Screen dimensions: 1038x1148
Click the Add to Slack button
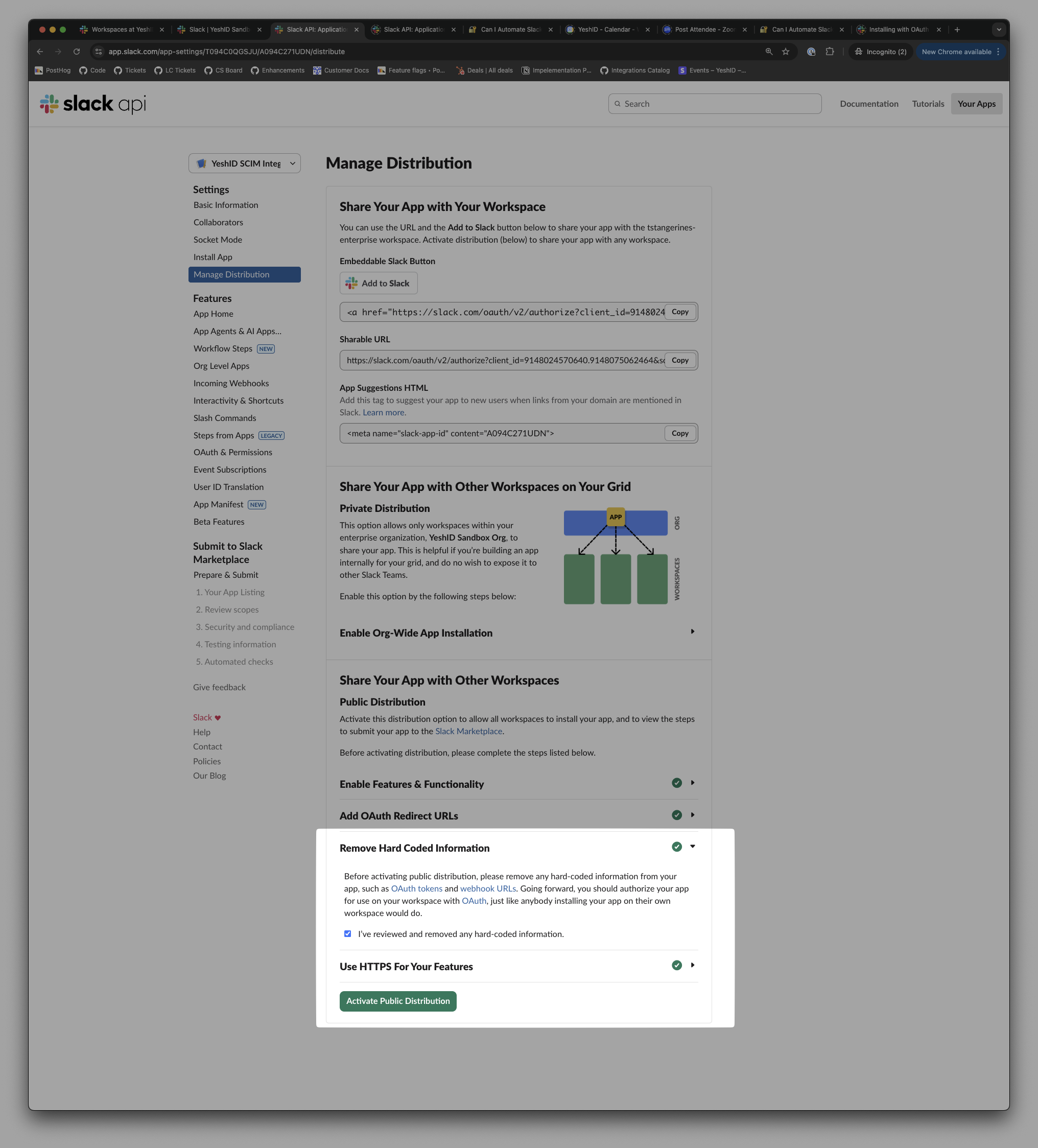[x=378, y=283]
